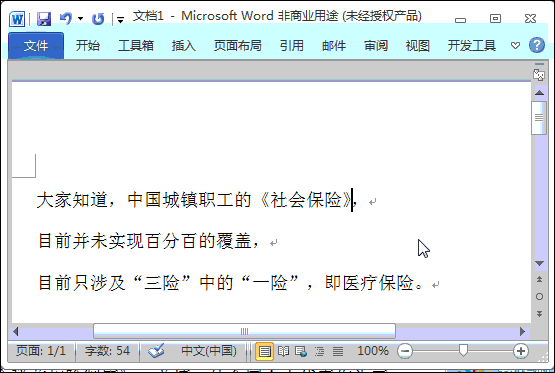Screen dimensions: 555x373
Task: Open the 文件 tab
Action: tap(36, 46)
